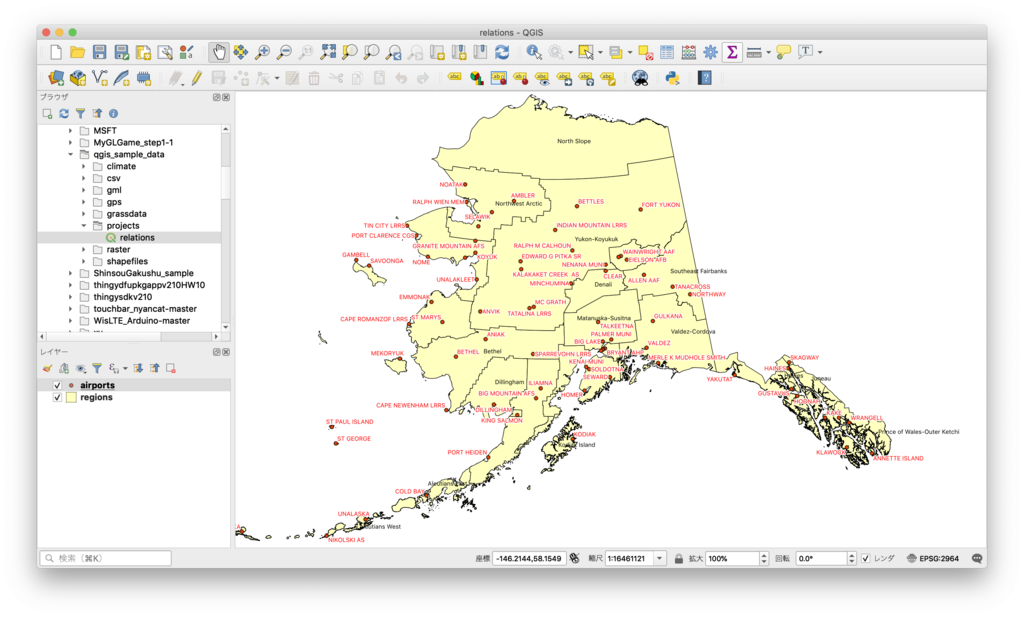Select the climate folder in browser

point(121,167)
